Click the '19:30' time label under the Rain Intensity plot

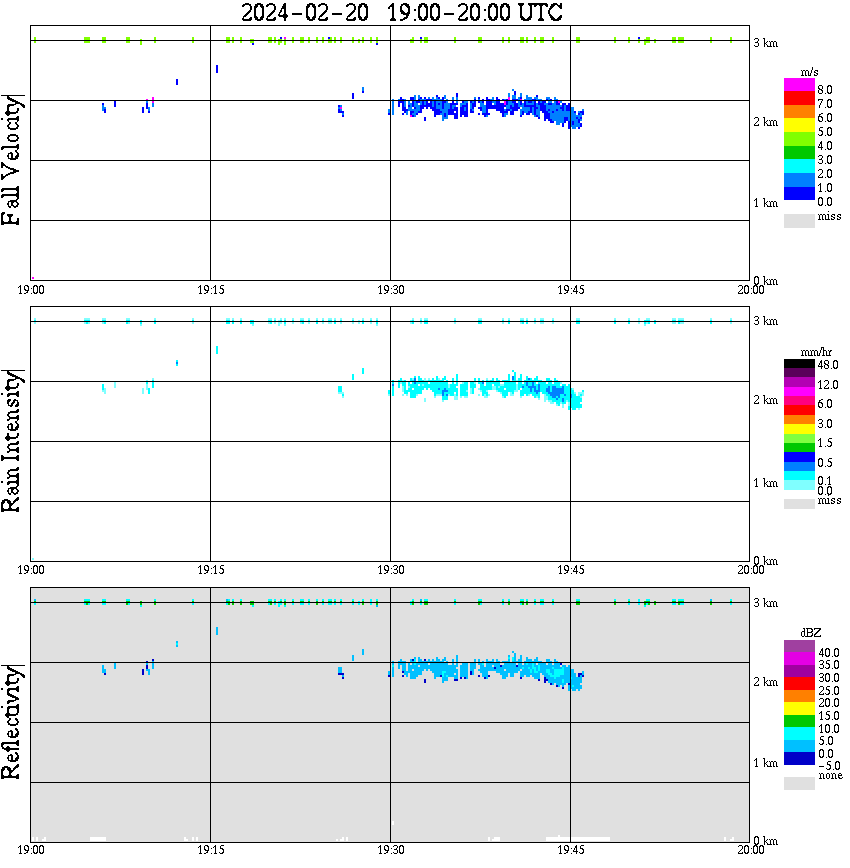391,570
